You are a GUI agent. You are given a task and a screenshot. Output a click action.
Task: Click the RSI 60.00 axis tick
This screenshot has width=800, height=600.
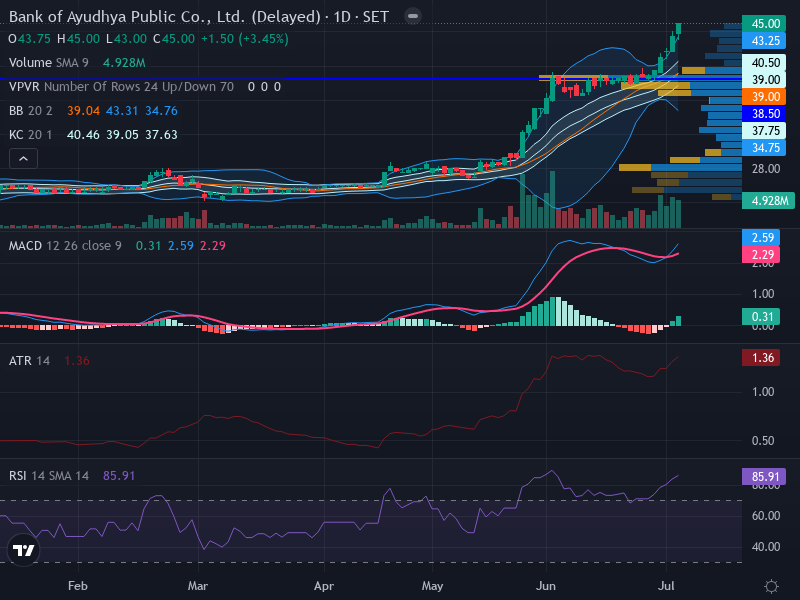pyautogui.click(x=765, y=516)
